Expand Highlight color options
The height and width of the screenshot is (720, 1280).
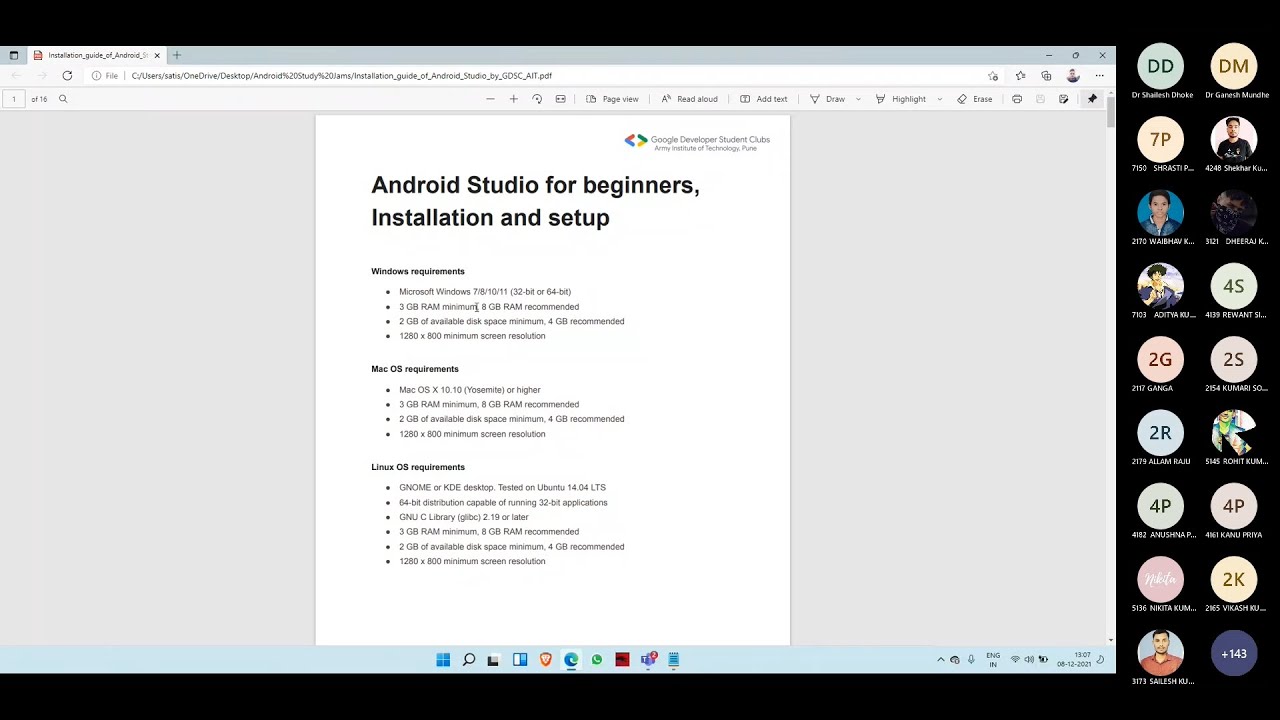(x=939, y=99)
